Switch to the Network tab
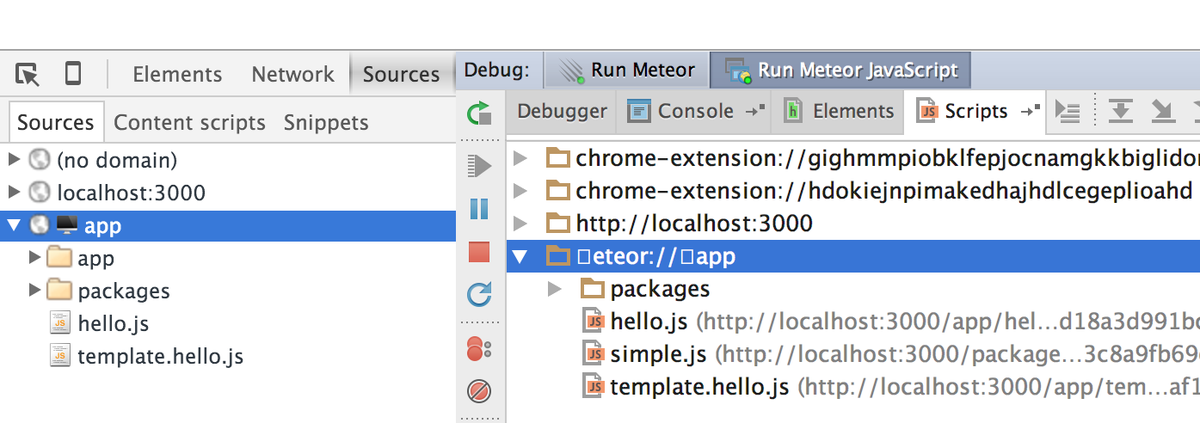Image resolution: width=1200 pixels, height=423 pixels. (293, 74)
